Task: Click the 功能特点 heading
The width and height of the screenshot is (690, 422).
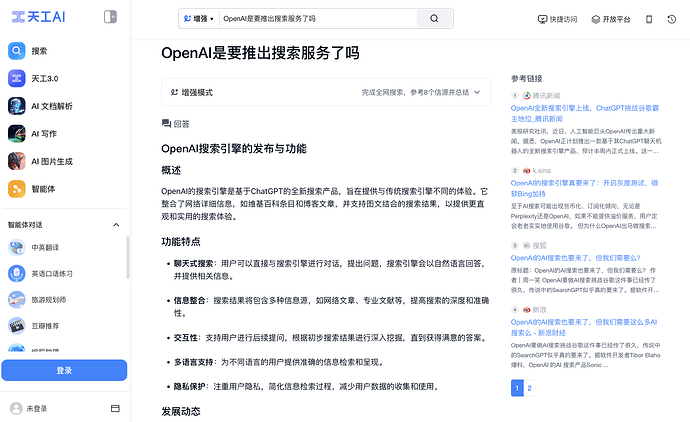Action: click(x=181, y=242)
